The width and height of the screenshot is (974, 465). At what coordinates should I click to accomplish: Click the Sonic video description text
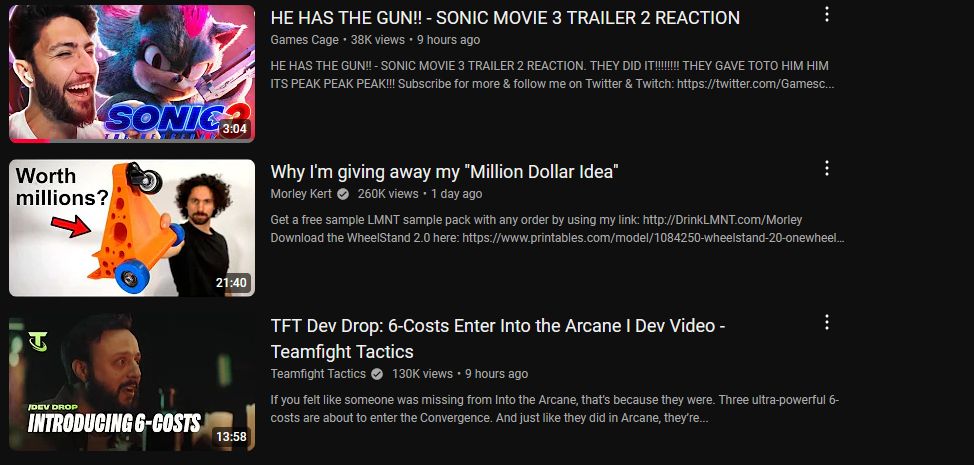(x=552, y=74)
